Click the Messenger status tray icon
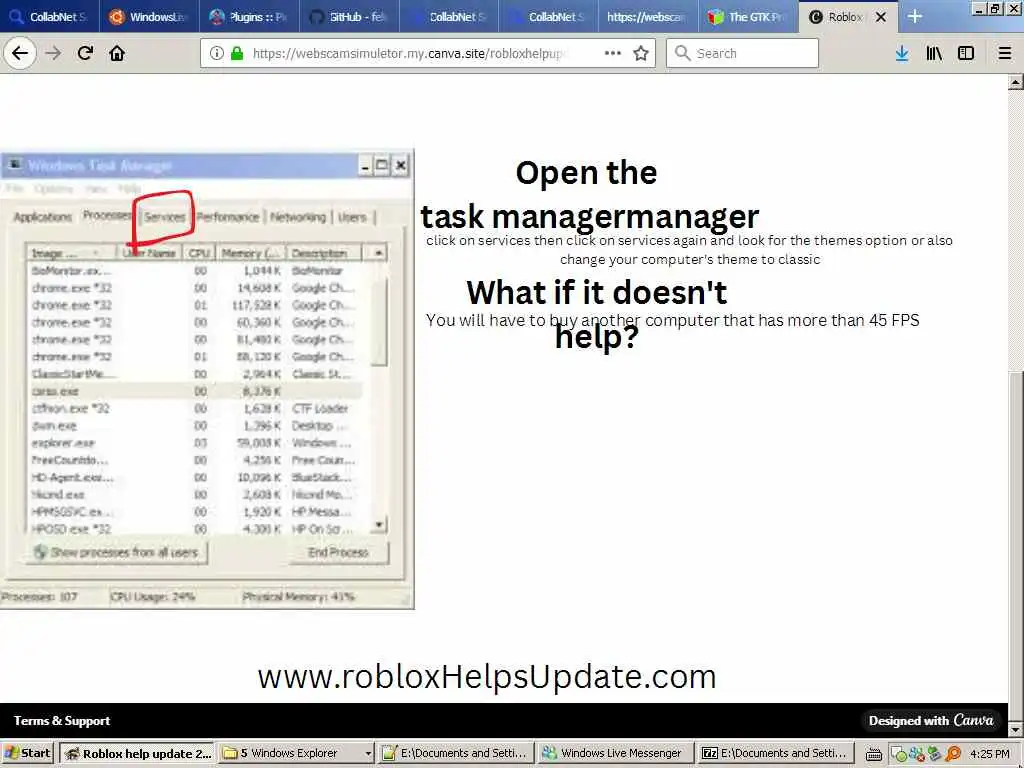1024x768 pixels. tap(916, 754)
